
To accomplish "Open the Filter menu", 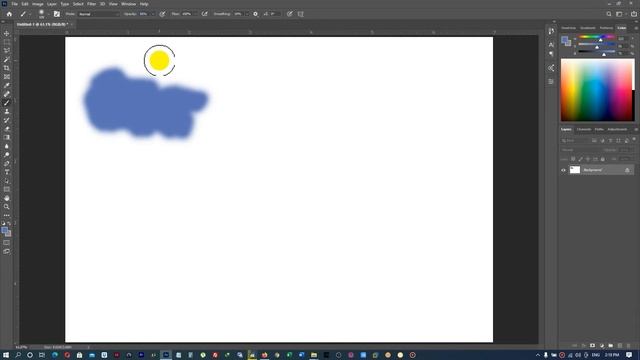I will [91, 4].
